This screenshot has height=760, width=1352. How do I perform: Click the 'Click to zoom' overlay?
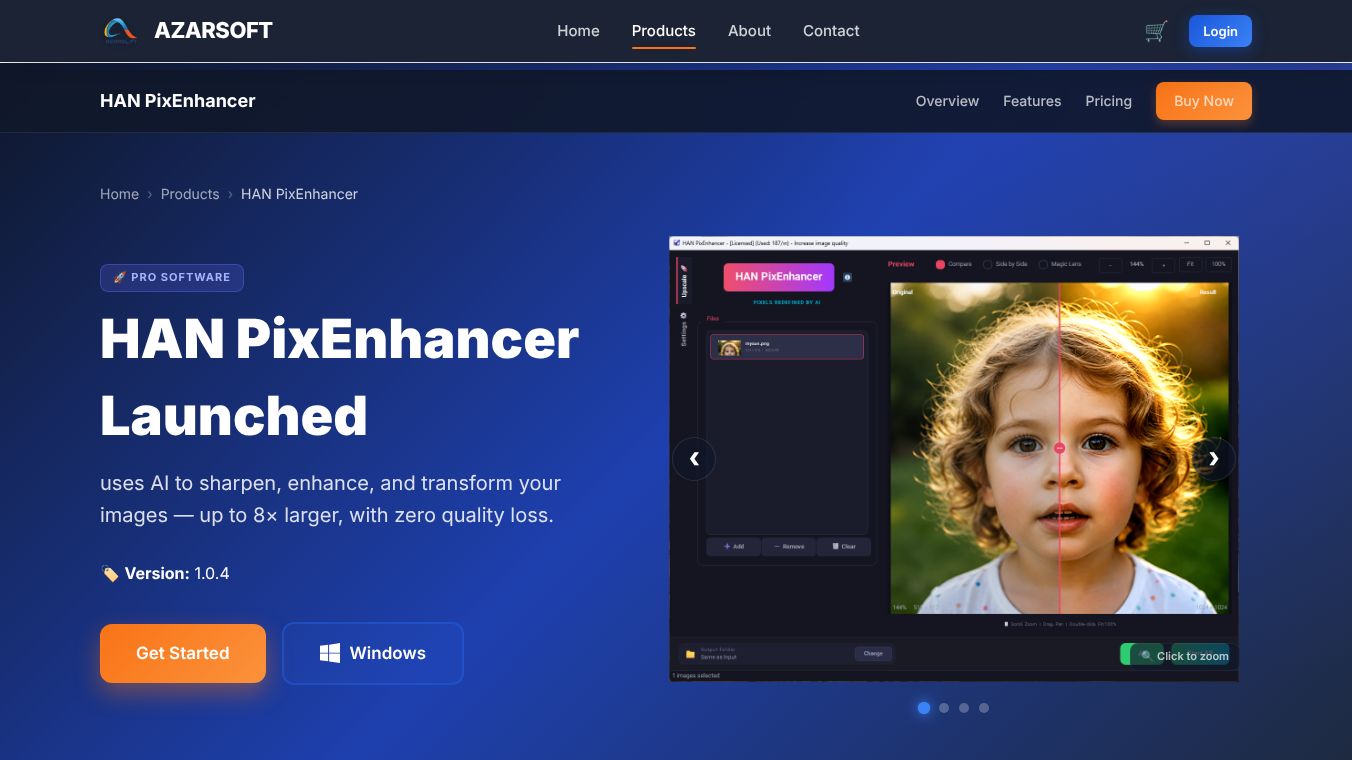tap(1184, 656)
